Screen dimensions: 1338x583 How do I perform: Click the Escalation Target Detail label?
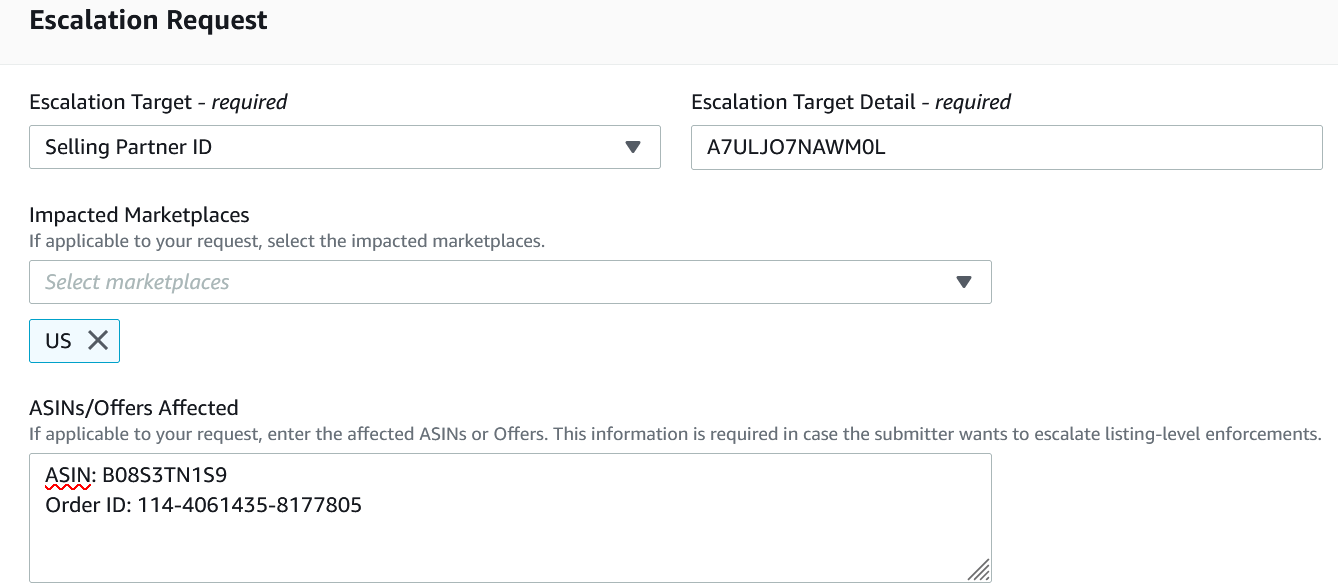(851, 102)
